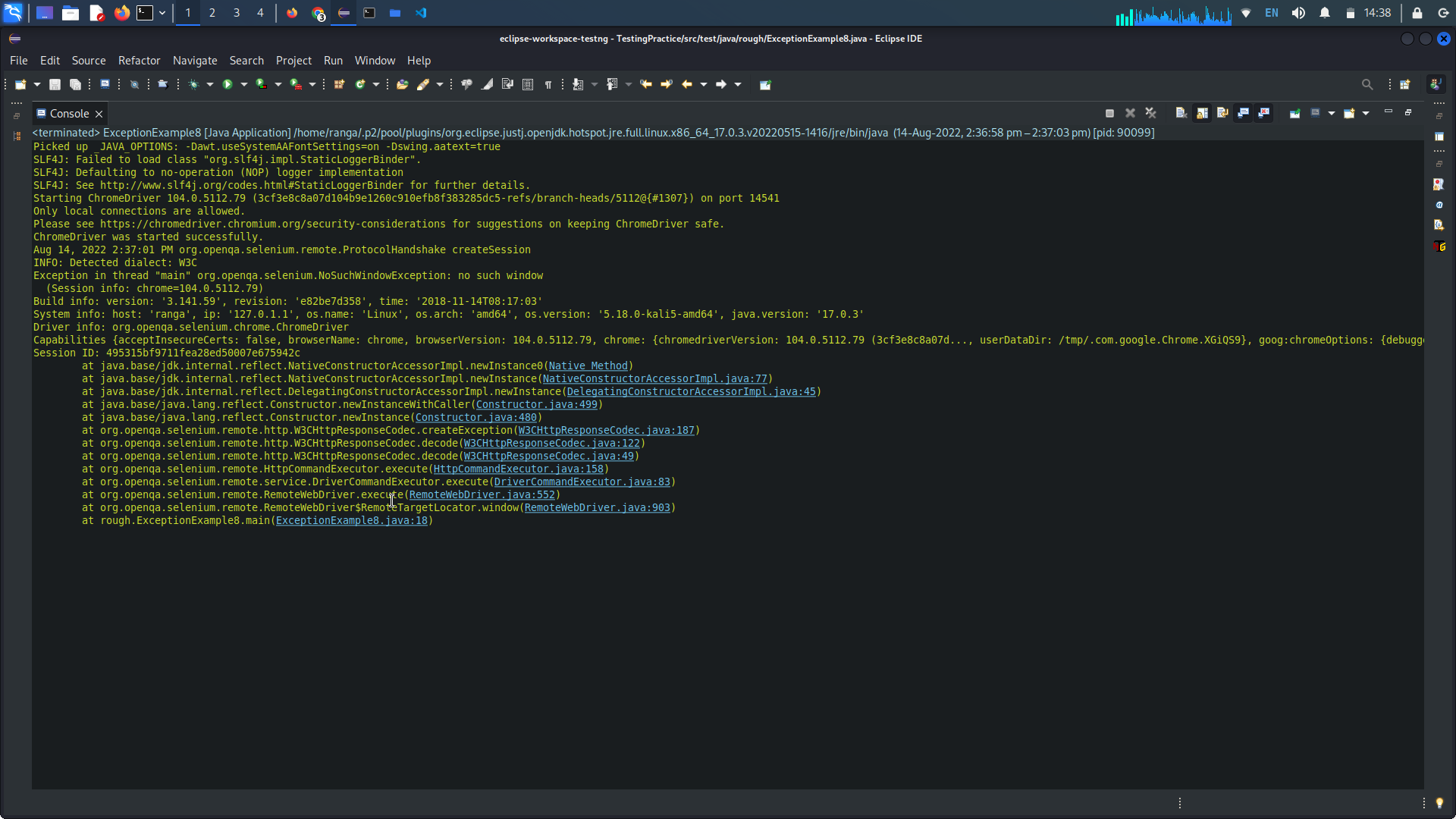Expand the Run button dropdown arrow
Screen dimensions: 1456x819
[244, 84]
